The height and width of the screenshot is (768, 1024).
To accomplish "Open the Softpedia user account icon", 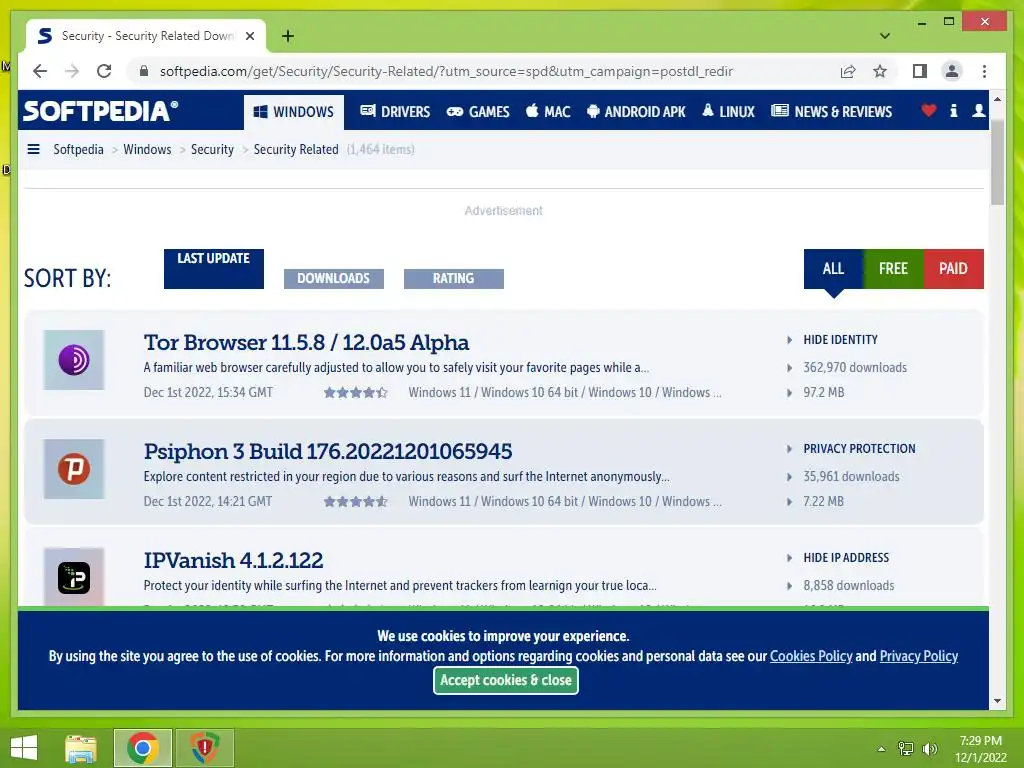I will 978,110.
